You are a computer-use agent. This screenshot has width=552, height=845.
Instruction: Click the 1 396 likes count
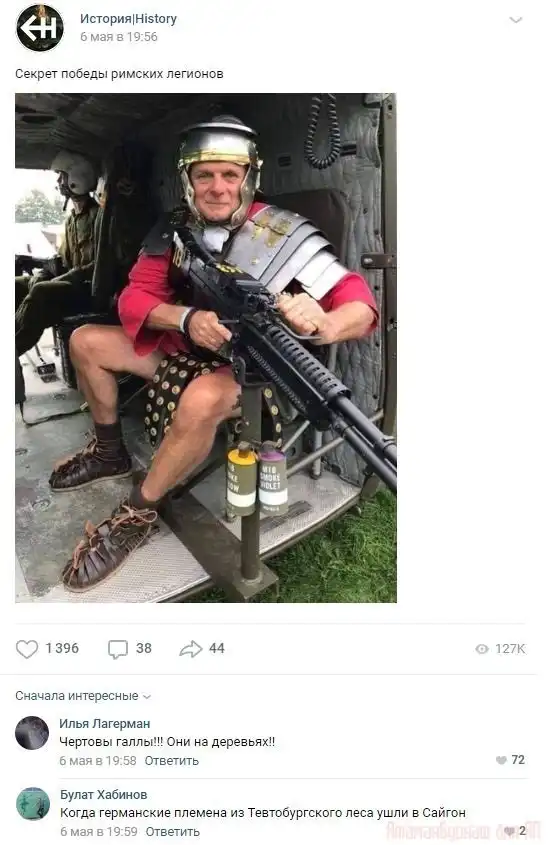click(62, 648)
